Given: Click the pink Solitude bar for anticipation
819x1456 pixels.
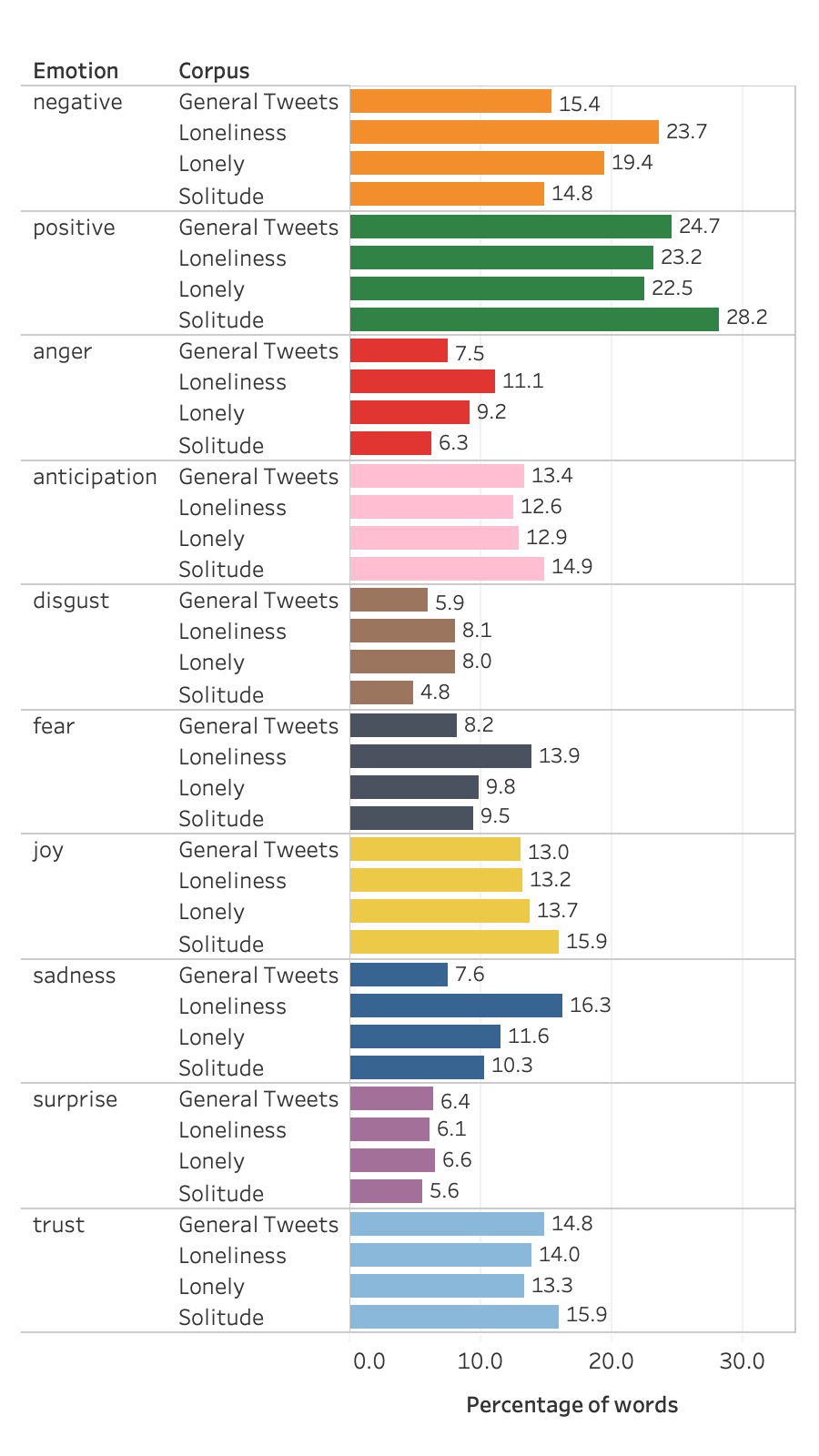Looking at the screenshot, I should 447,569.
